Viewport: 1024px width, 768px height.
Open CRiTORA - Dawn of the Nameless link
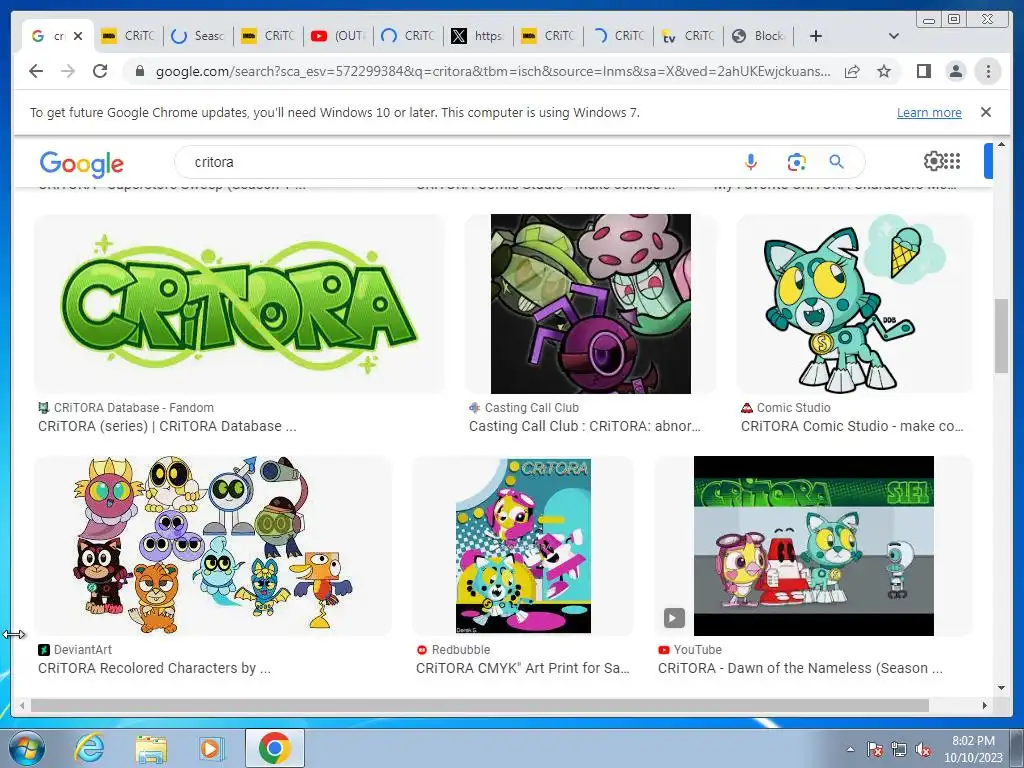tap(800, 668)
